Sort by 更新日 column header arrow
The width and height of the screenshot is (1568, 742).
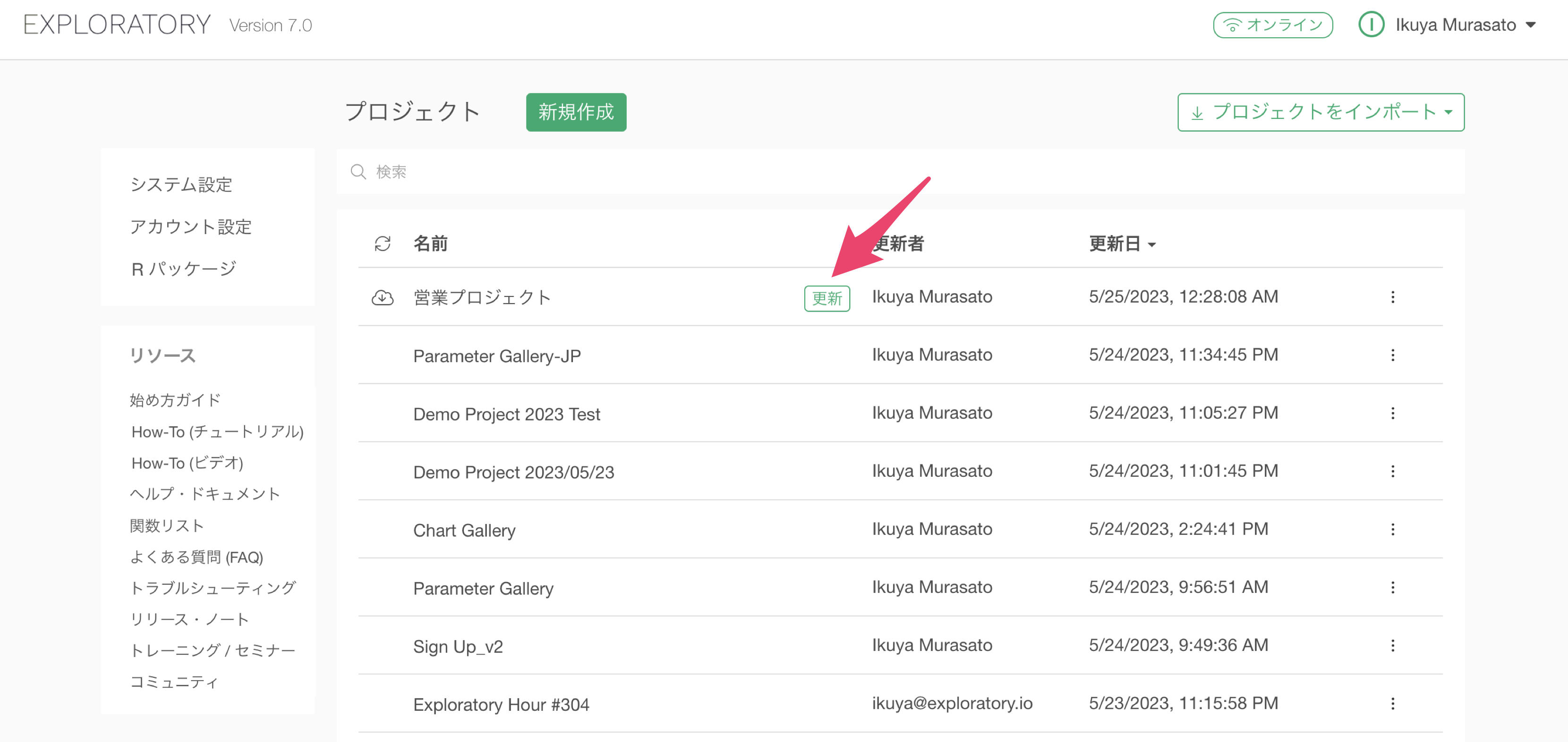pyautogui.click(x=1151, y=245)
